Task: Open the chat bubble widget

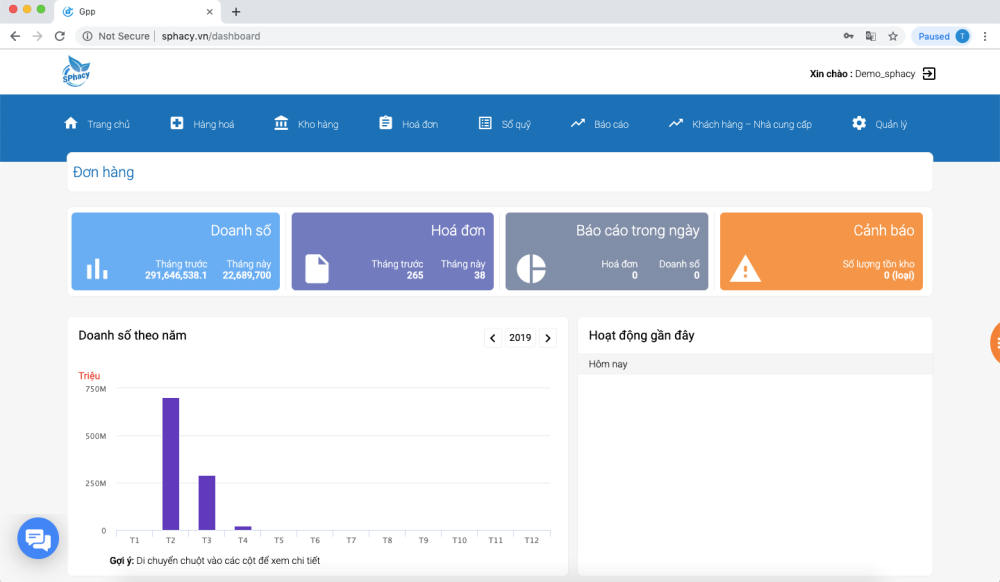Action: click(x=38, y=539)
